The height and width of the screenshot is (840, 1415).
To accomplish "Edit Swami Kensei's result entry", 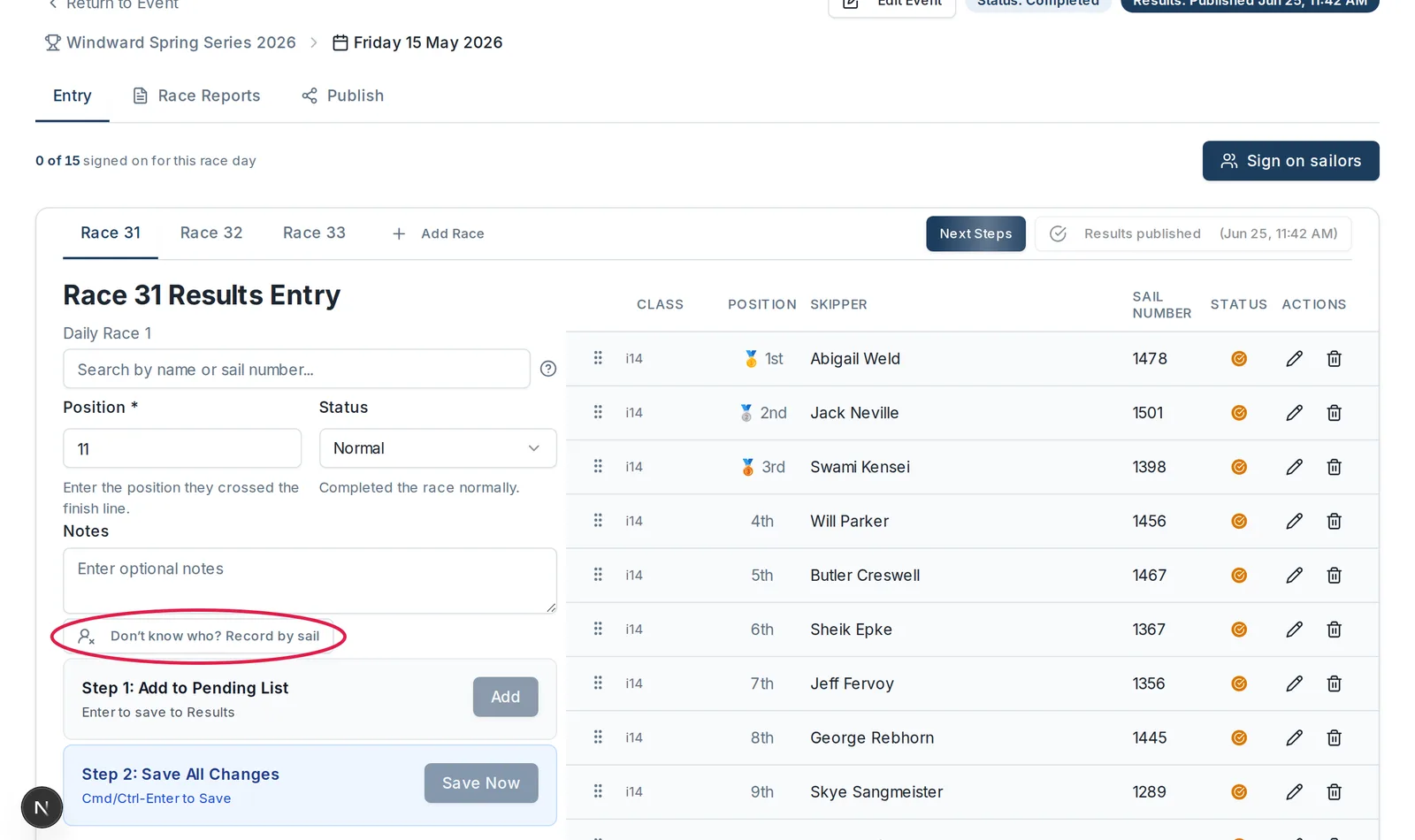I will (1294, 467).
